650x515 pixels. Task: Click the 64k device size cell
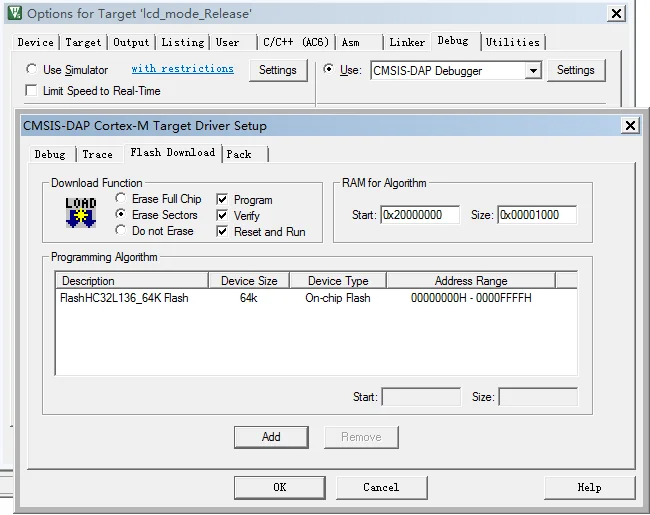(x=248, y=298)
